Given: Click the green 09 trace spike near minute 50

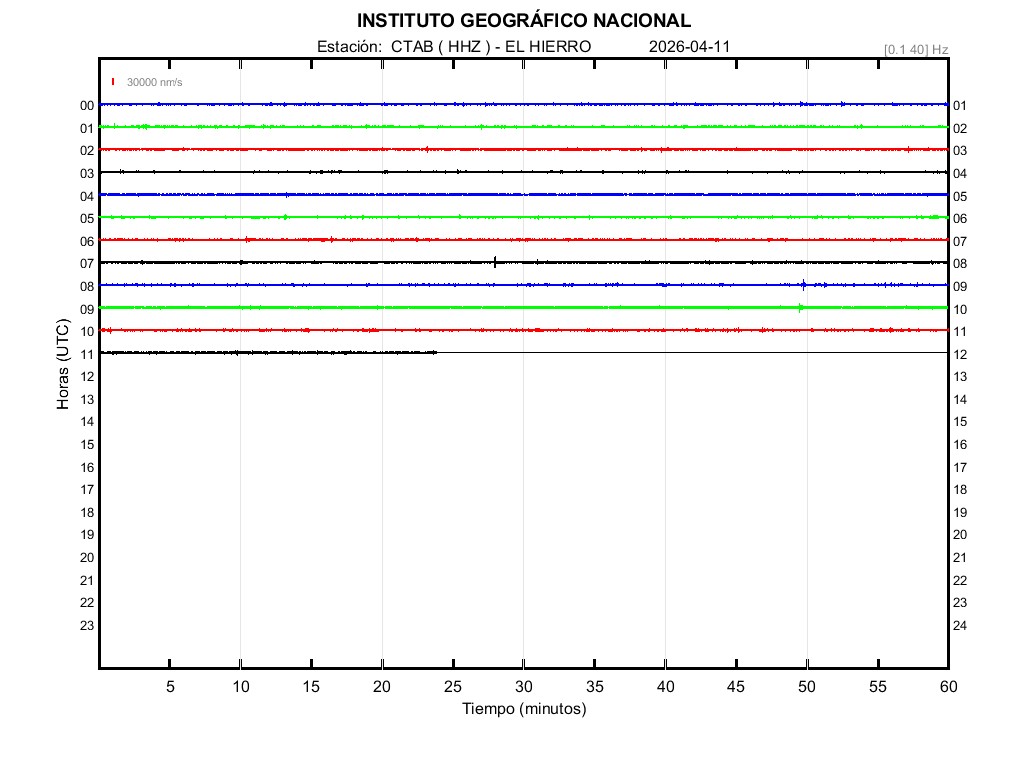Looking at the screenshot, I should [x=800, y=307].
